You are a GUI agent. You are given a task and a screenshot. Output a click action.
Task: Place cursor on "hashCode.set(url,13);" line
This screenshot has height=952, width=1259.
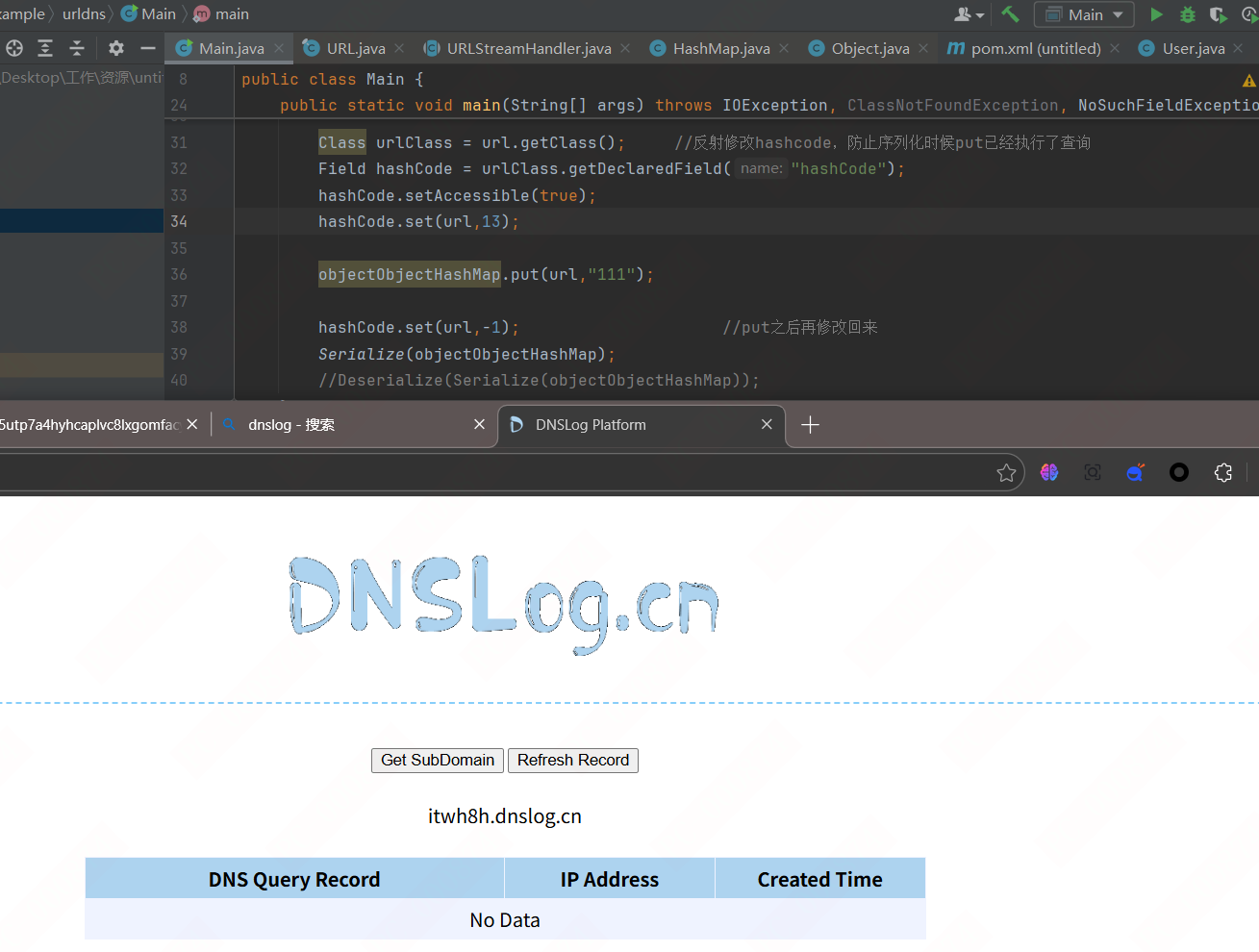(x=418, y=221)
